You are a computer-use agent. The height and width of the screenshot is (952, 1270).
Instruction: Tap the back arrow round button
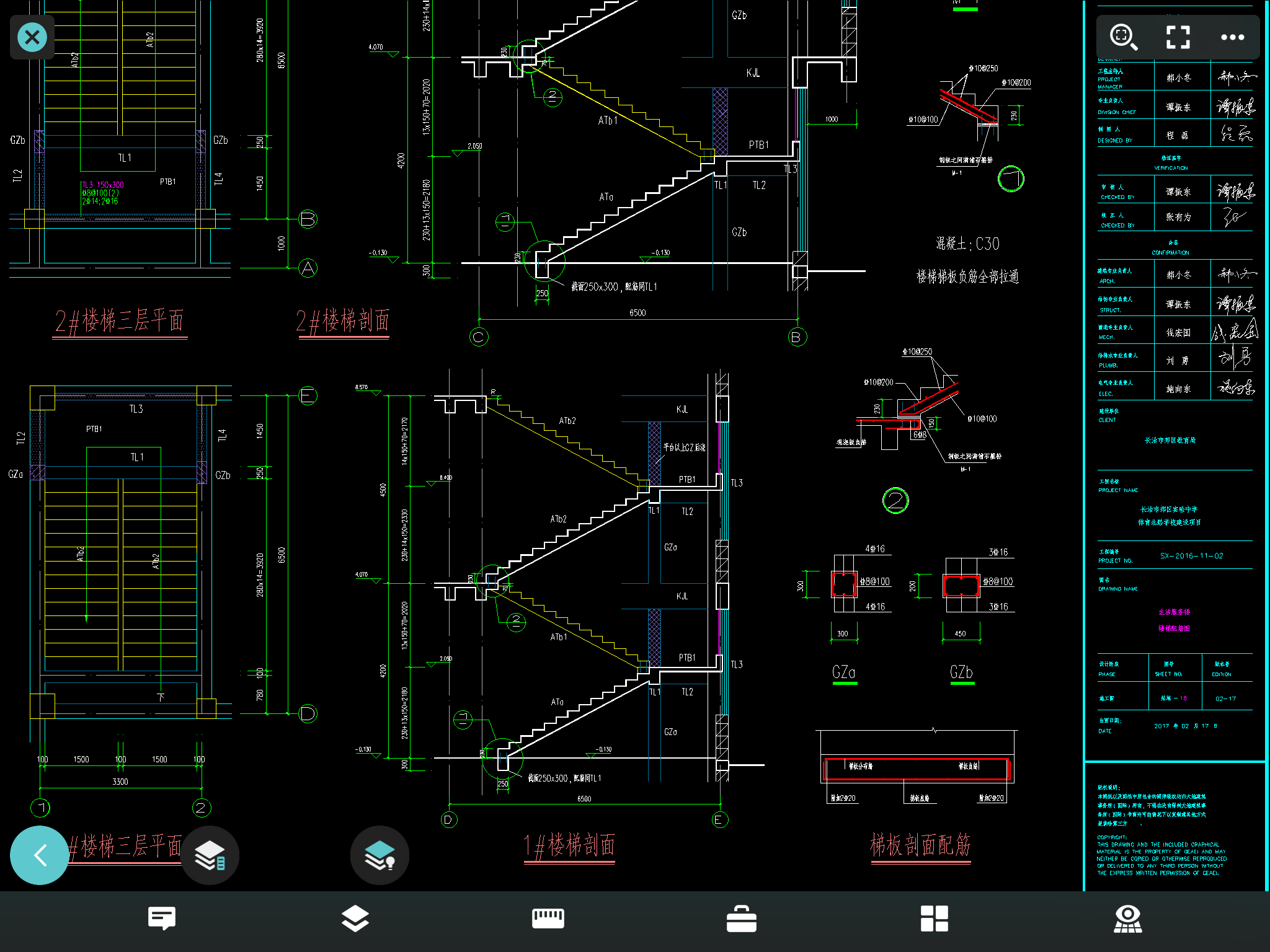click(x=40, y=855)
